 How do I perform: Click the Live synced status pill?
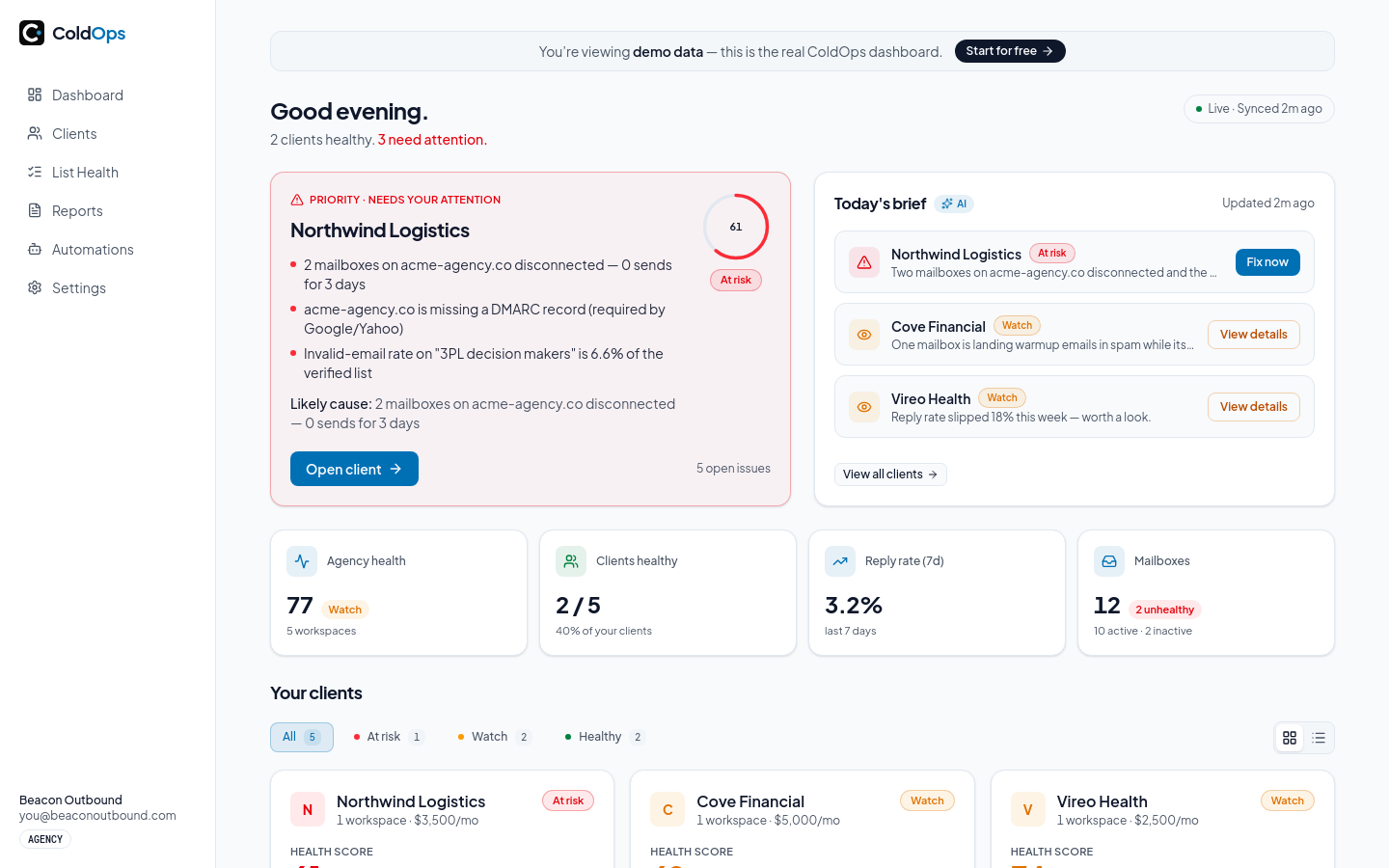tap(1259, 109)
